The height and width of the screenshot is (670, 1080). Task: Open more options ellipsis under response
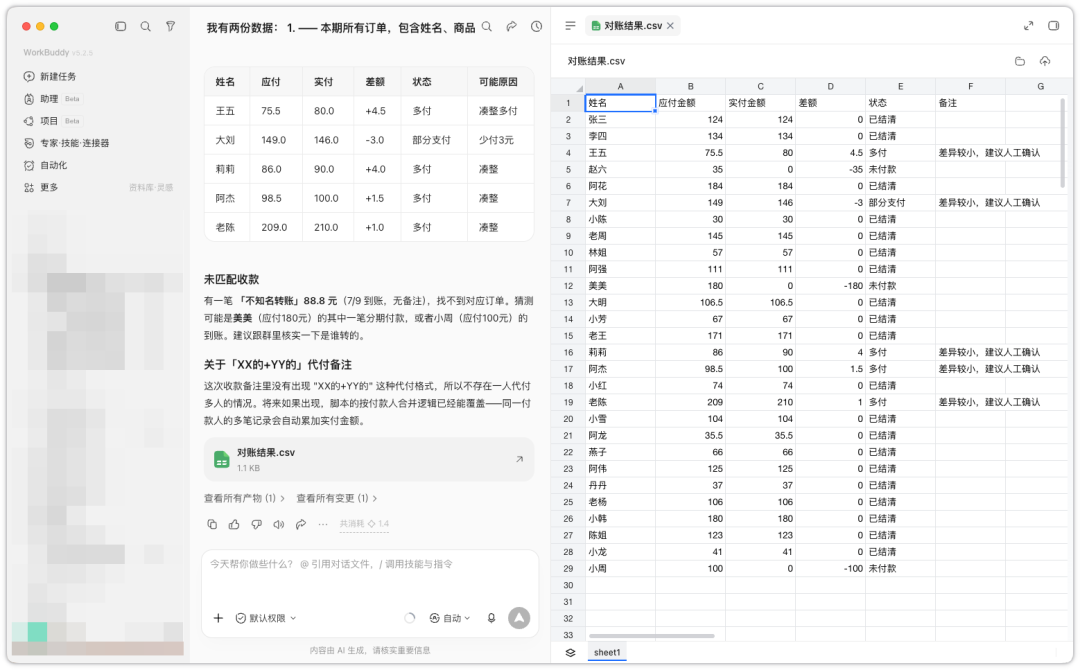click(x=323, y=525)
